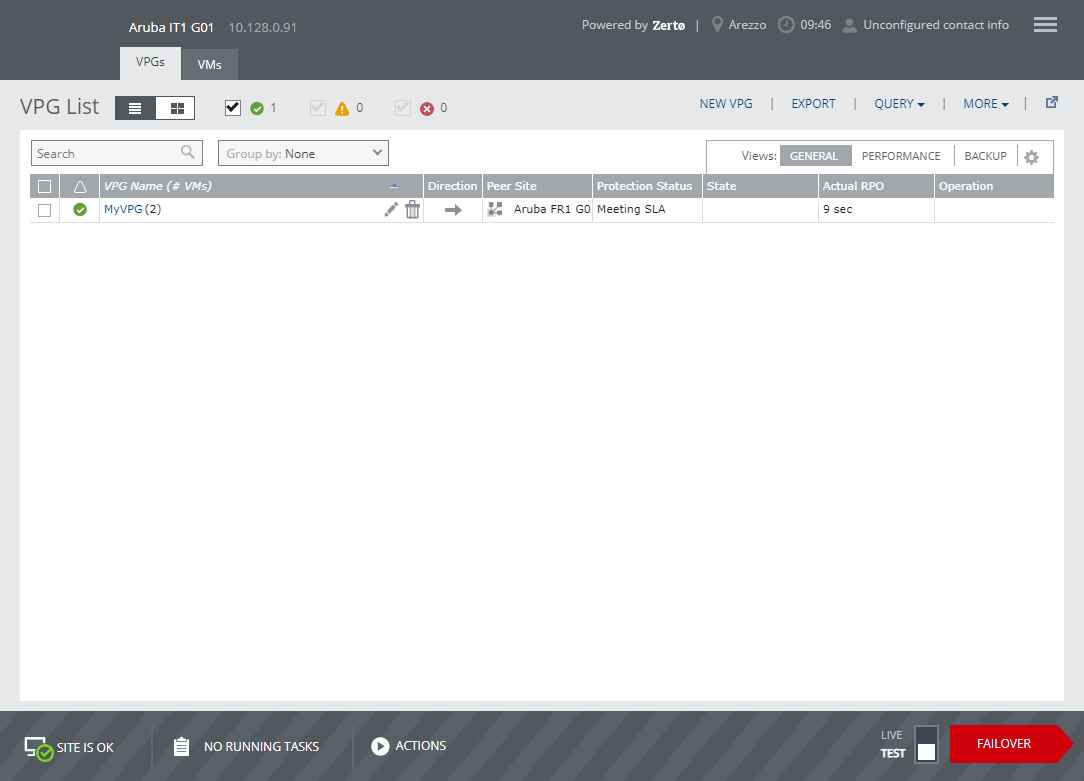This screenshot has height=781, width=1084.
Task: Sort by the State column header
Action: click(x=760, y=187)
